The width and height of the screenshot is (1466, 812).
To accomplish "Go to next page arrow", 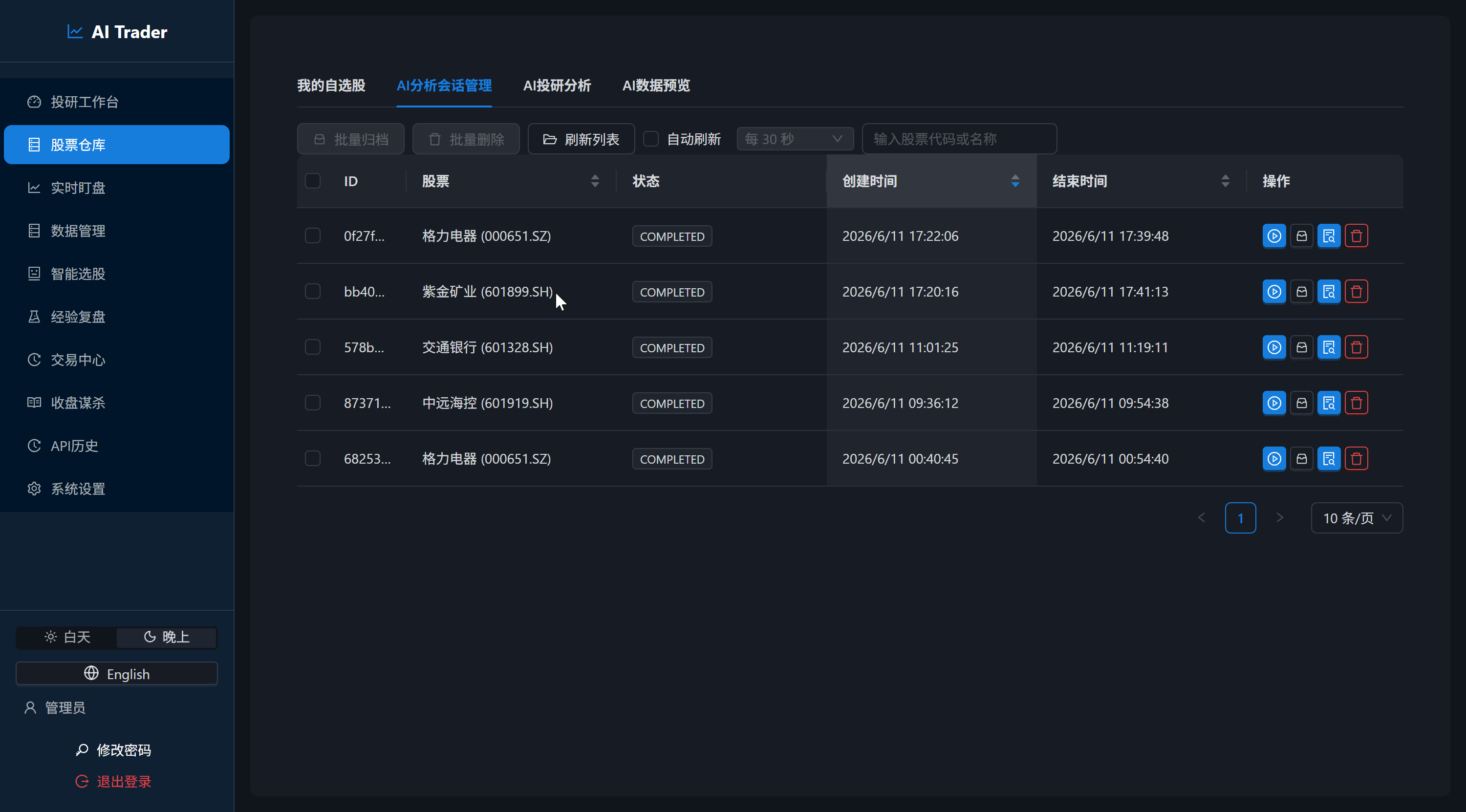I will pos(1279,518).
